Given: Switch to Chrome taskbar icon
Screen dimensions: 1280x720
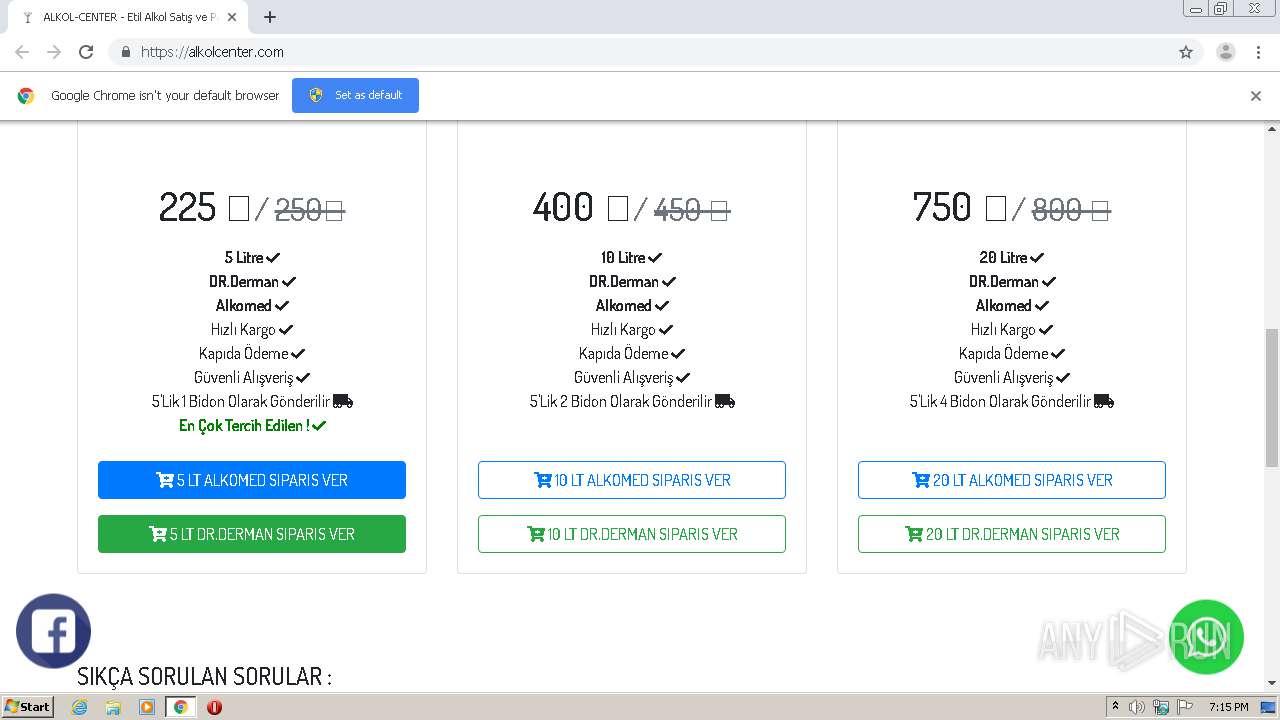Looking at the screenshot, I should point(180,707).
